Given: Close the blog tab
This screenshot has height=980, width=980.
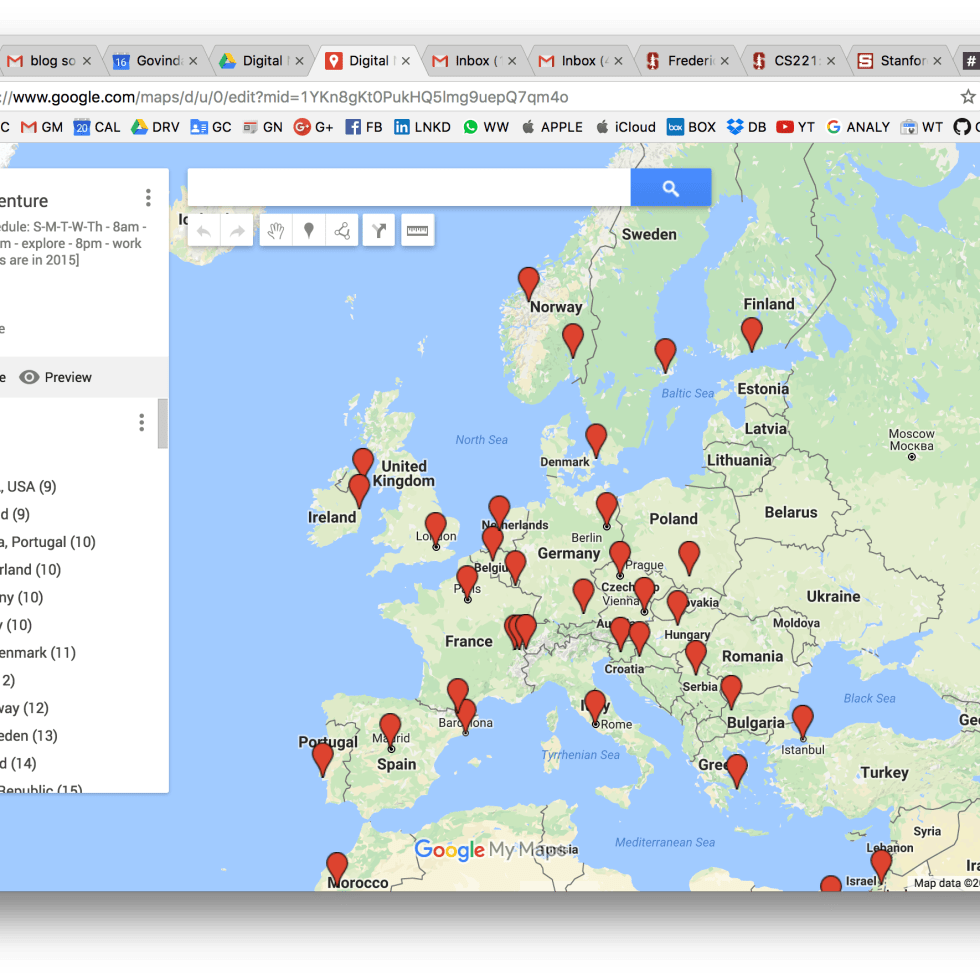Looking at the screenshot, I should tap(87, 61).
